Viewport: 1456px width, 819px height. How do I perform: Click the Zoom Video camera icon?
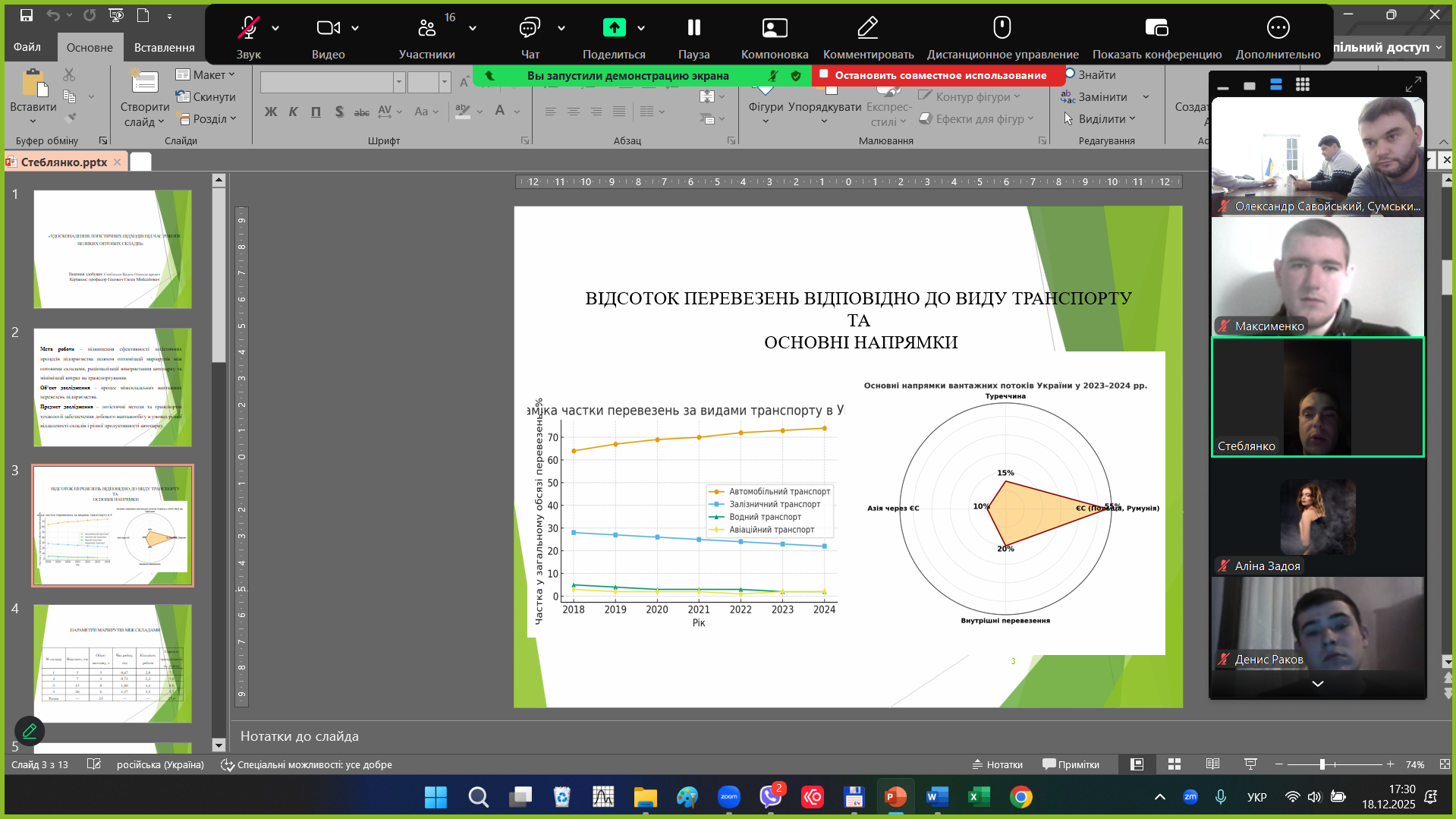[328, 29]
